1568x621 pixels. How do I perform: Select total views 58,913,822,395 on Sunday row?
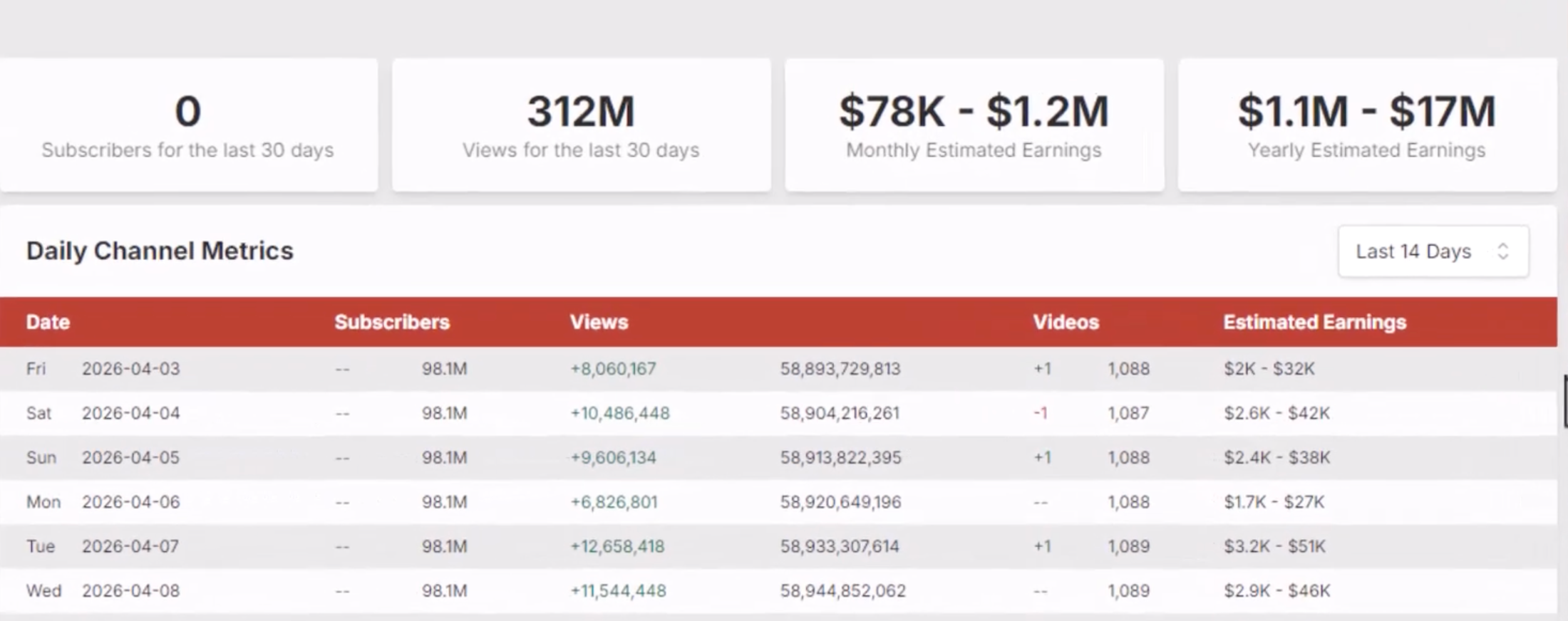click(841, 457)
